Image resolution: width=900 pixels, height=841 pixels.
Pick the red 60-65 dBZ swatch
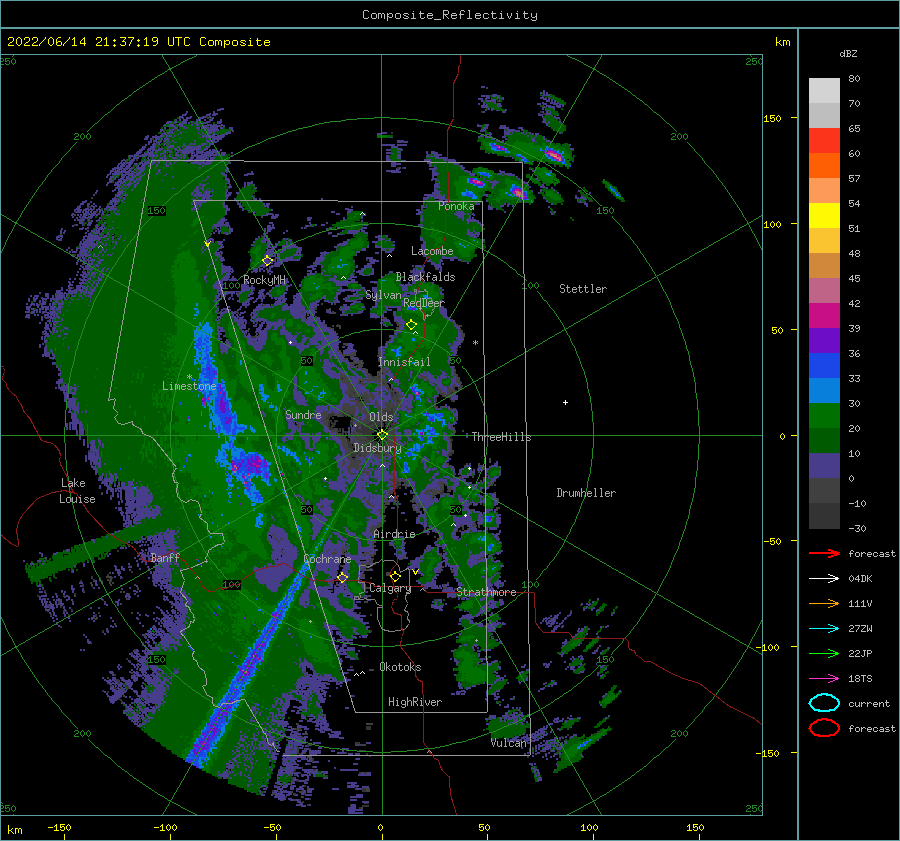(824, 141)
